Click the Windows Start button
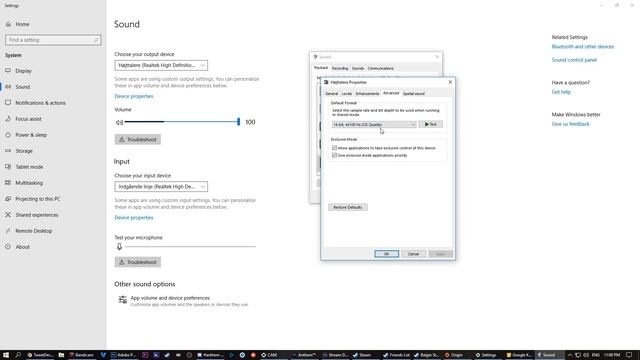 click(6, 355)
